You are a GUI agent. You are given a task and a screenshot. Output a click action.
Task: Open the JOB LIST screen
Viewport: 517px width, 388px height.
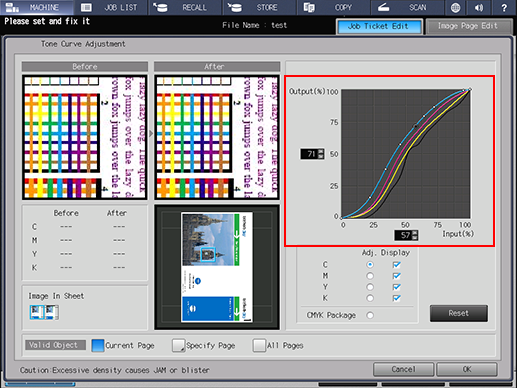point(111,7)
